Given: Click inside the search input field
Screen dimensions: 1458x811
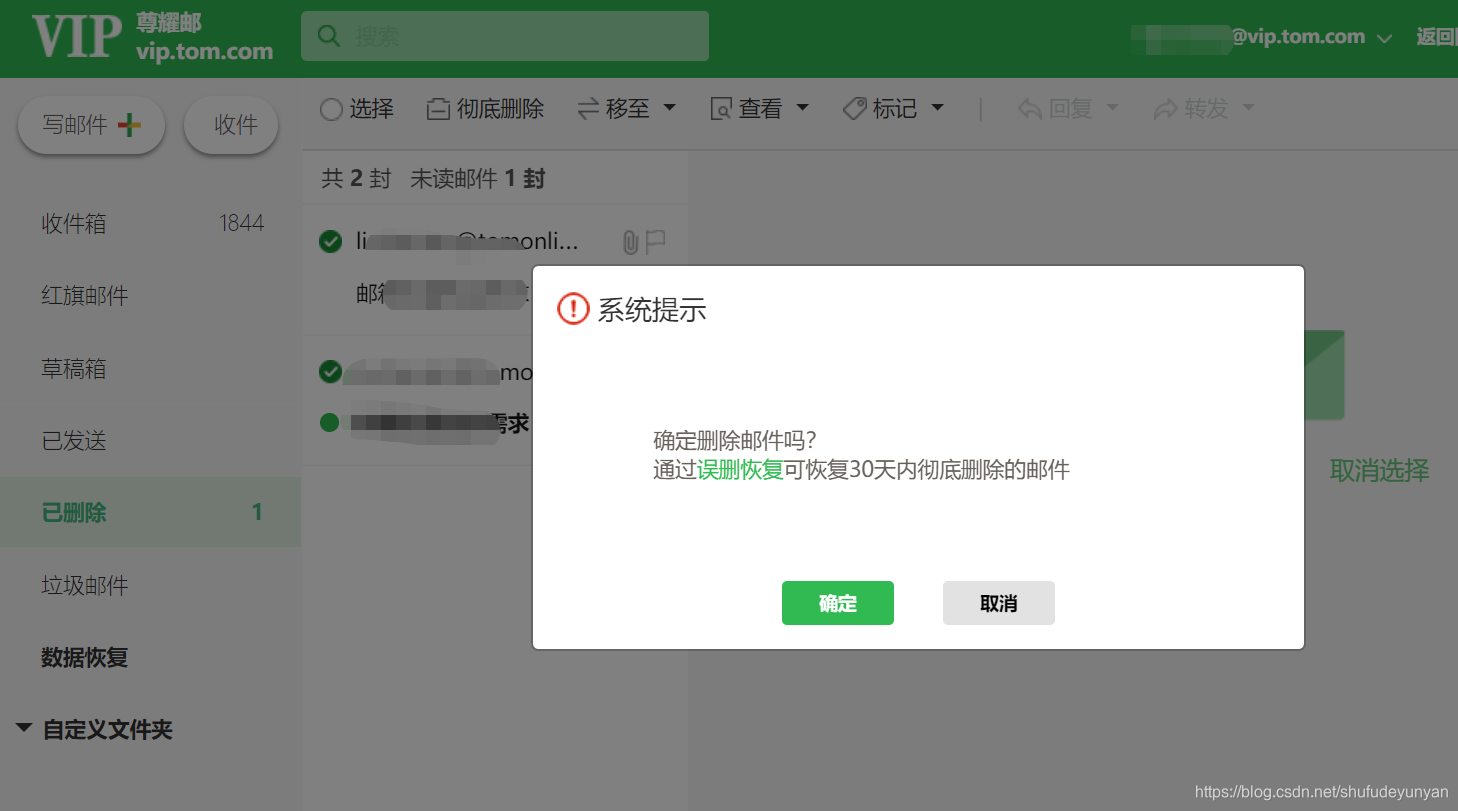Looking at the screenshot, I should [500, 35].
